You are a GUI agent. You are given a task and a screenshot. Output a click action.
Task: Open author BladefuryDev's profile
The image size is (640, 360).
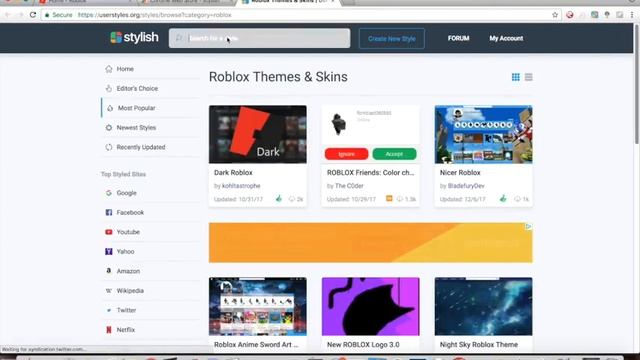(466, 186)
